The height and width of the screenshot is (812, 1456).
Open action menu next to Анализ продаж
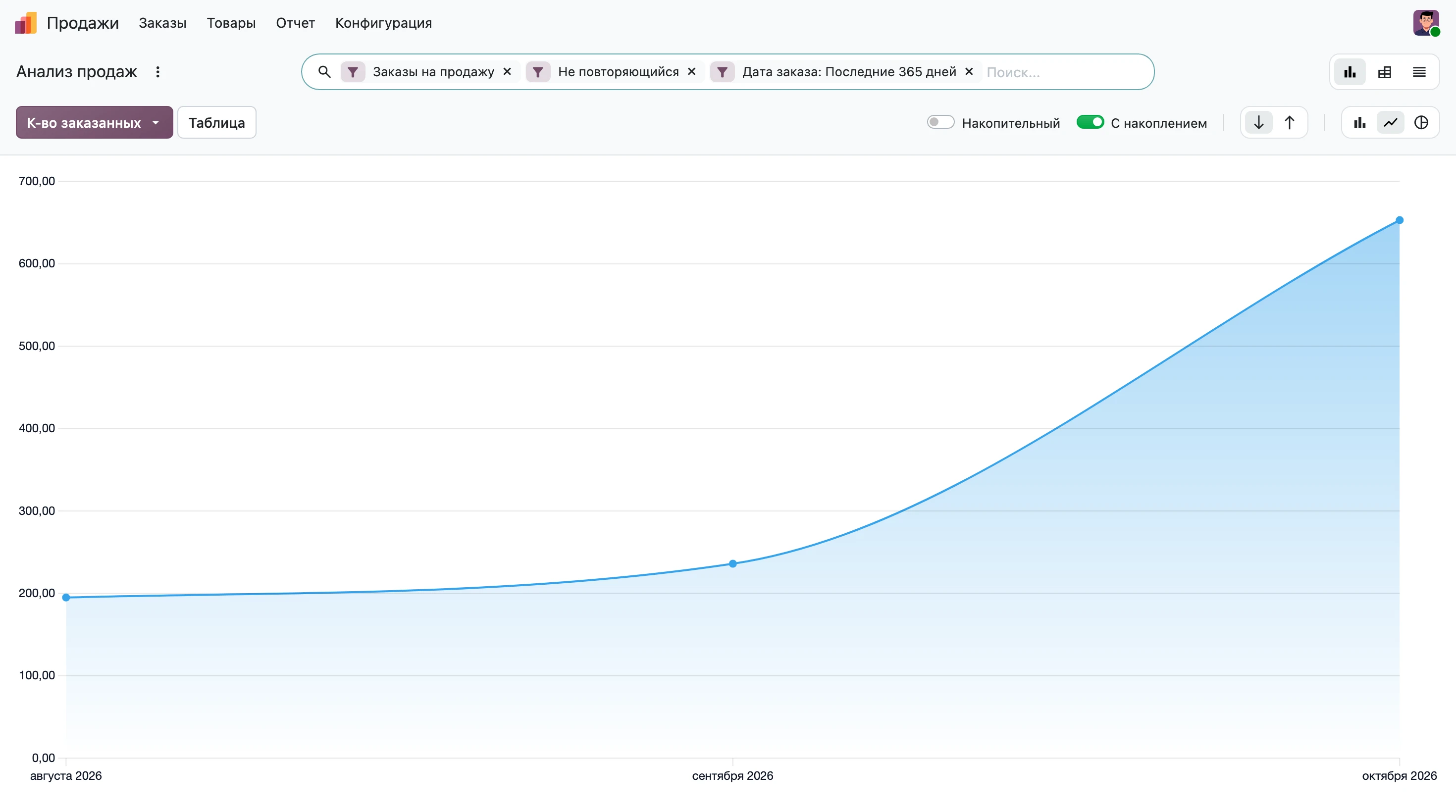point(157,72)
